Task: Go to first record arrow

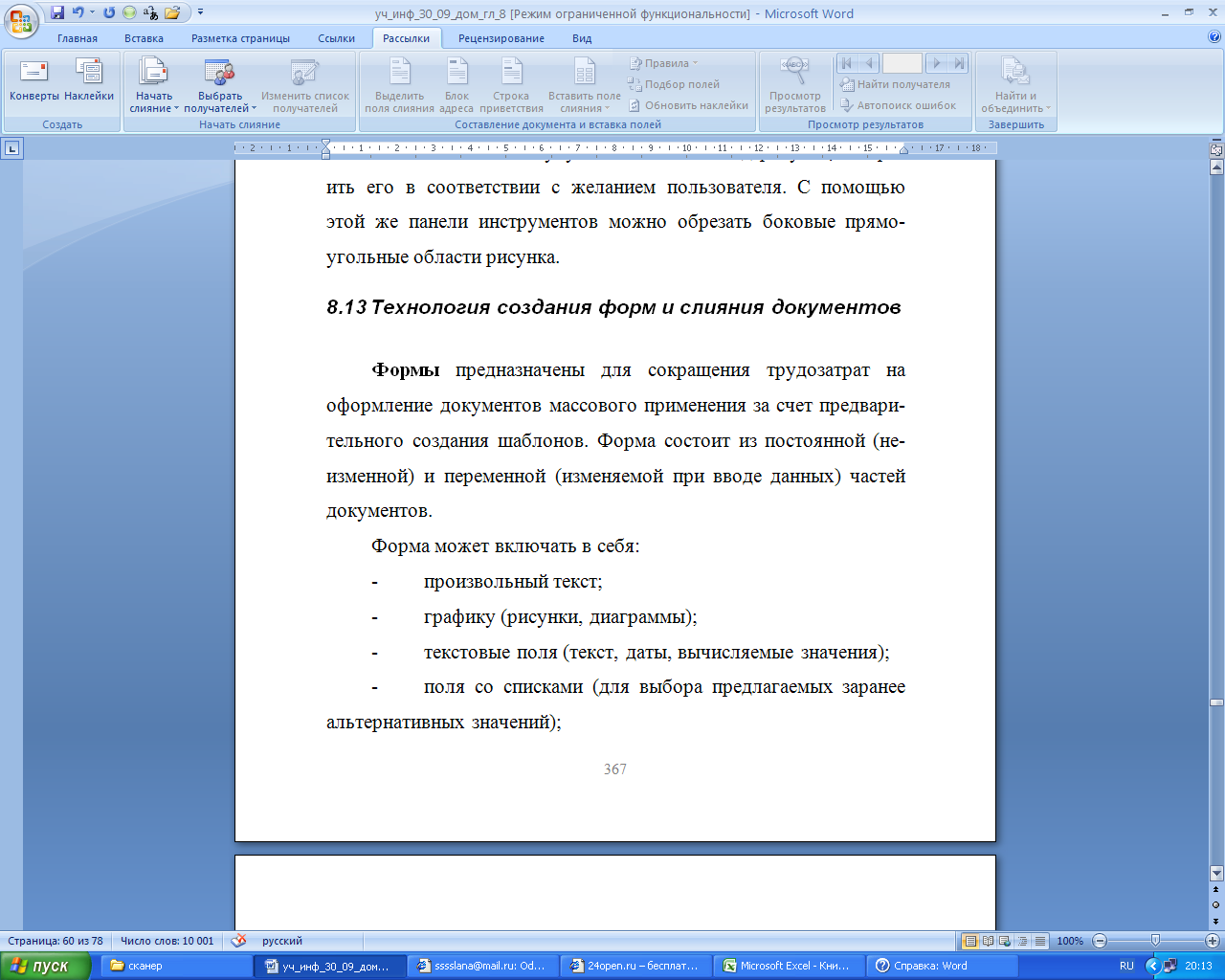Action: coord(847,63)
